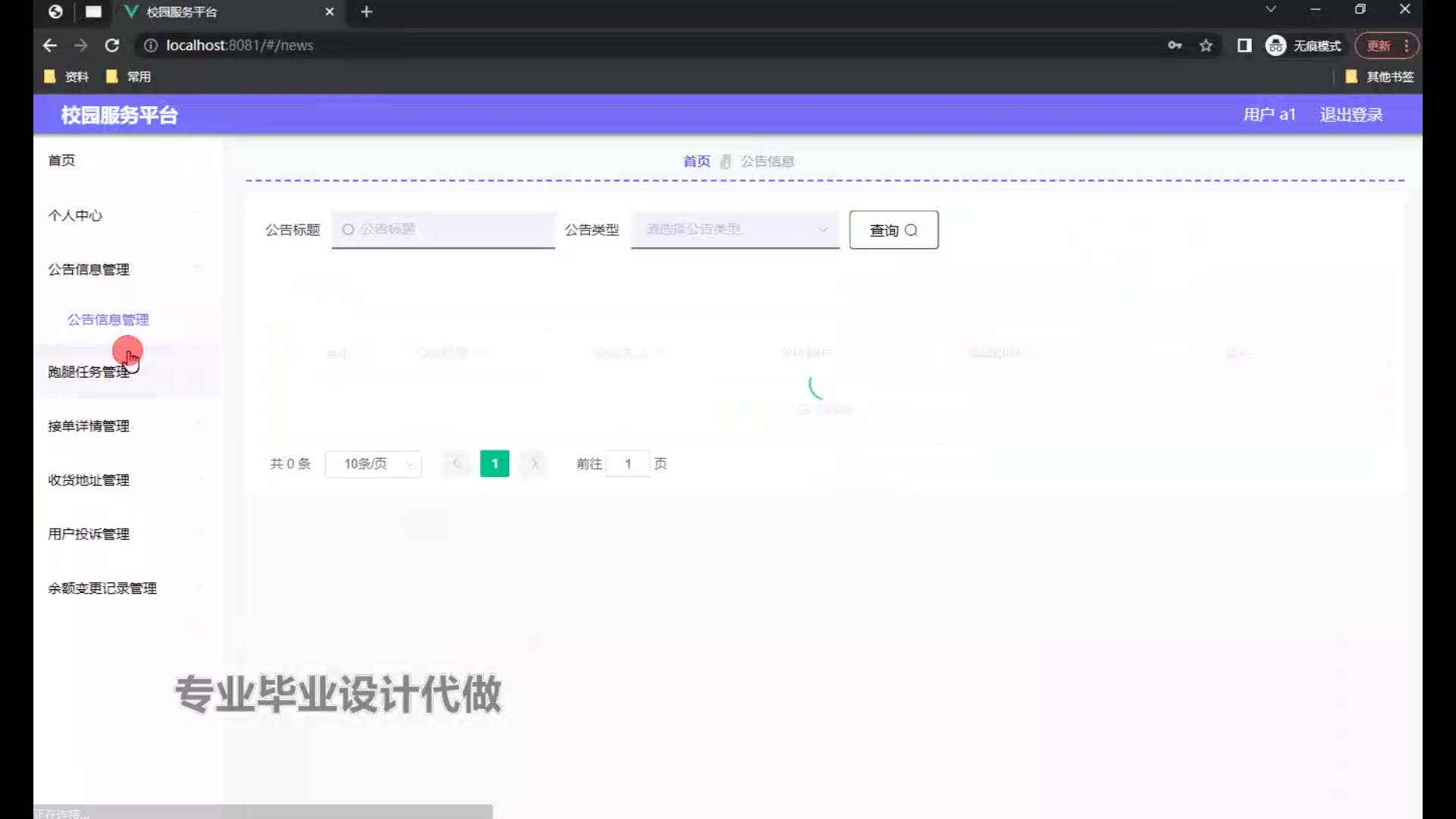Open the 资料 bookmark folder

pos(67,77)
